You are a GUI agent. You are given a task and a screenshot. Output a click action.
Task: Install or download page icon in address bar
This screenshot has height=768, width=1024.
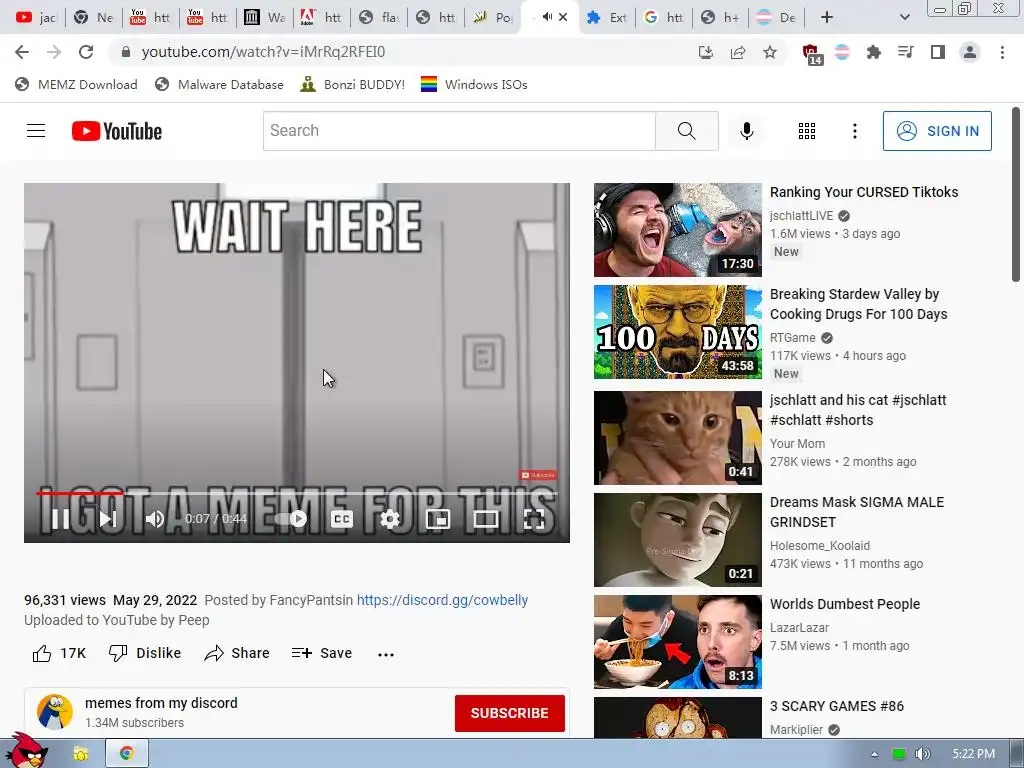tap(706, 52)
